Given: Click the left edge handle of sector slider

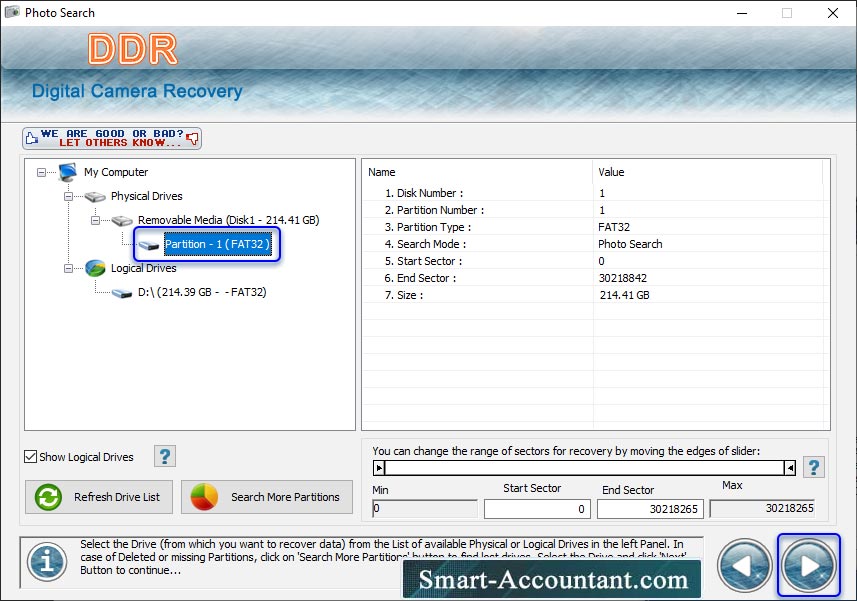Looking at the screenshot, I should tap(379, 468).
